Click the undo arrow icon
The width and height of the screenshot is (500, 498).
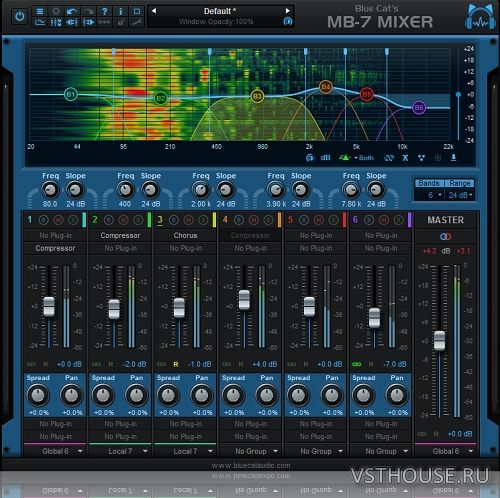coord(72,11)
